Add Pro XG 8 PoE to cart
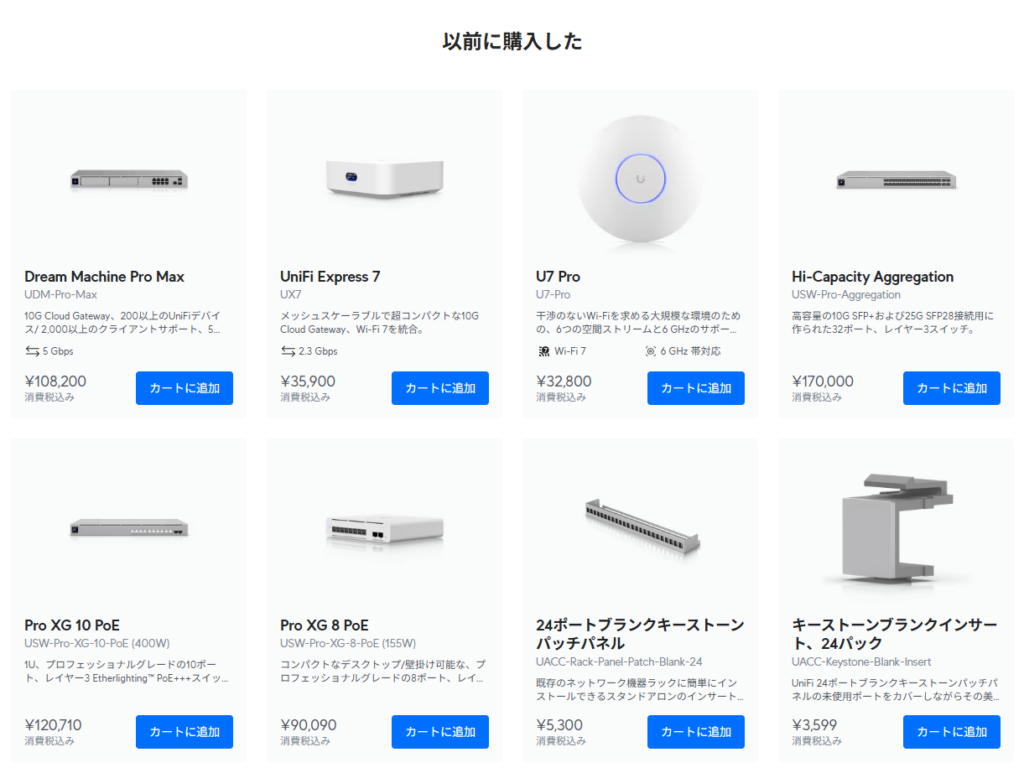The height and width of the screenshot is (773, 1024). 440,732
